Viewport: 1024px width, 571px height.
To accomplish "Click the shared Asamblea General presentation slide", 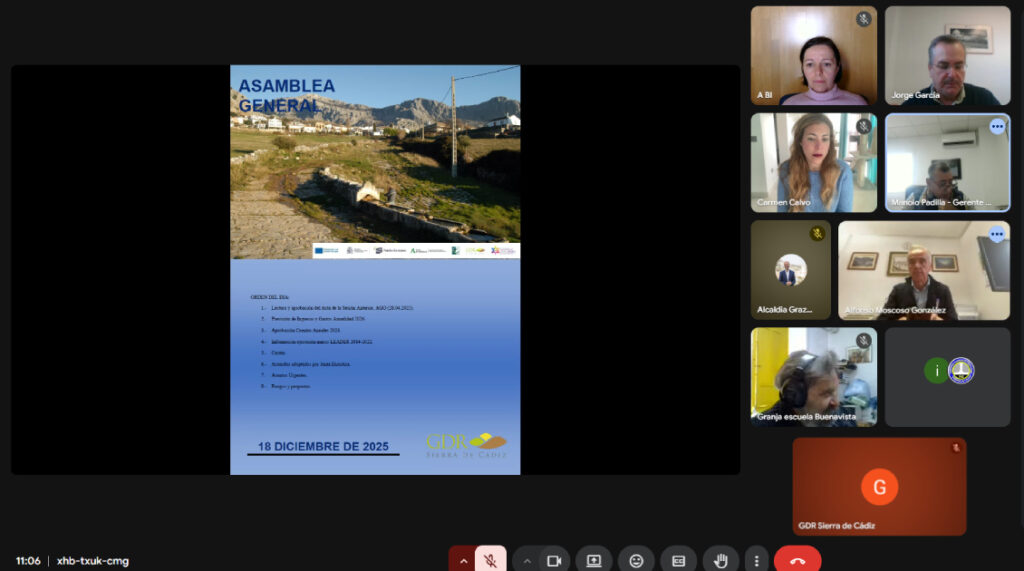I will (375, 270).
